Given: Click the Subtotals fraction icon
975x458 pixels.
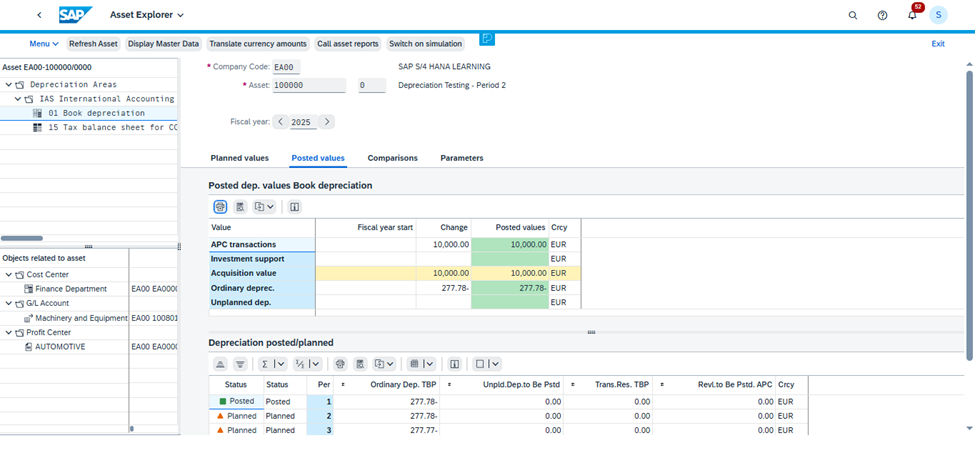Looking at the screenshot, I should click(x=300, y=364).
